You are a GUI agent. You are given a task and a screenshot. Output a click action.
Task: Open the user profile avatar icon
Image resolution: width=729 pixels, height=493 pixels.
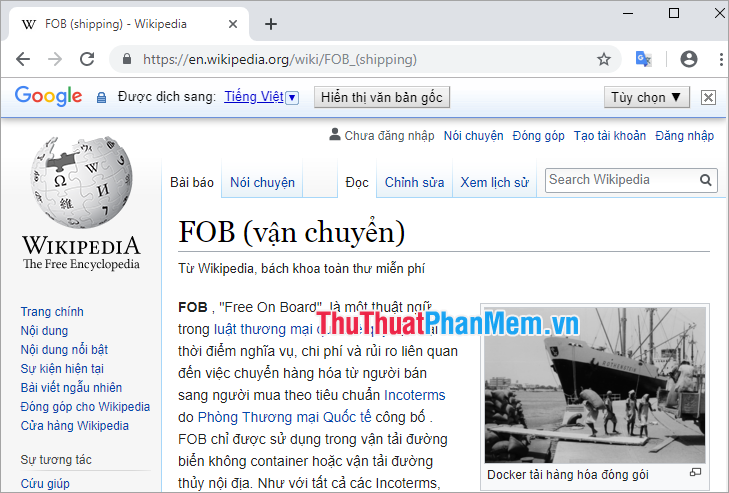(689, 59)
